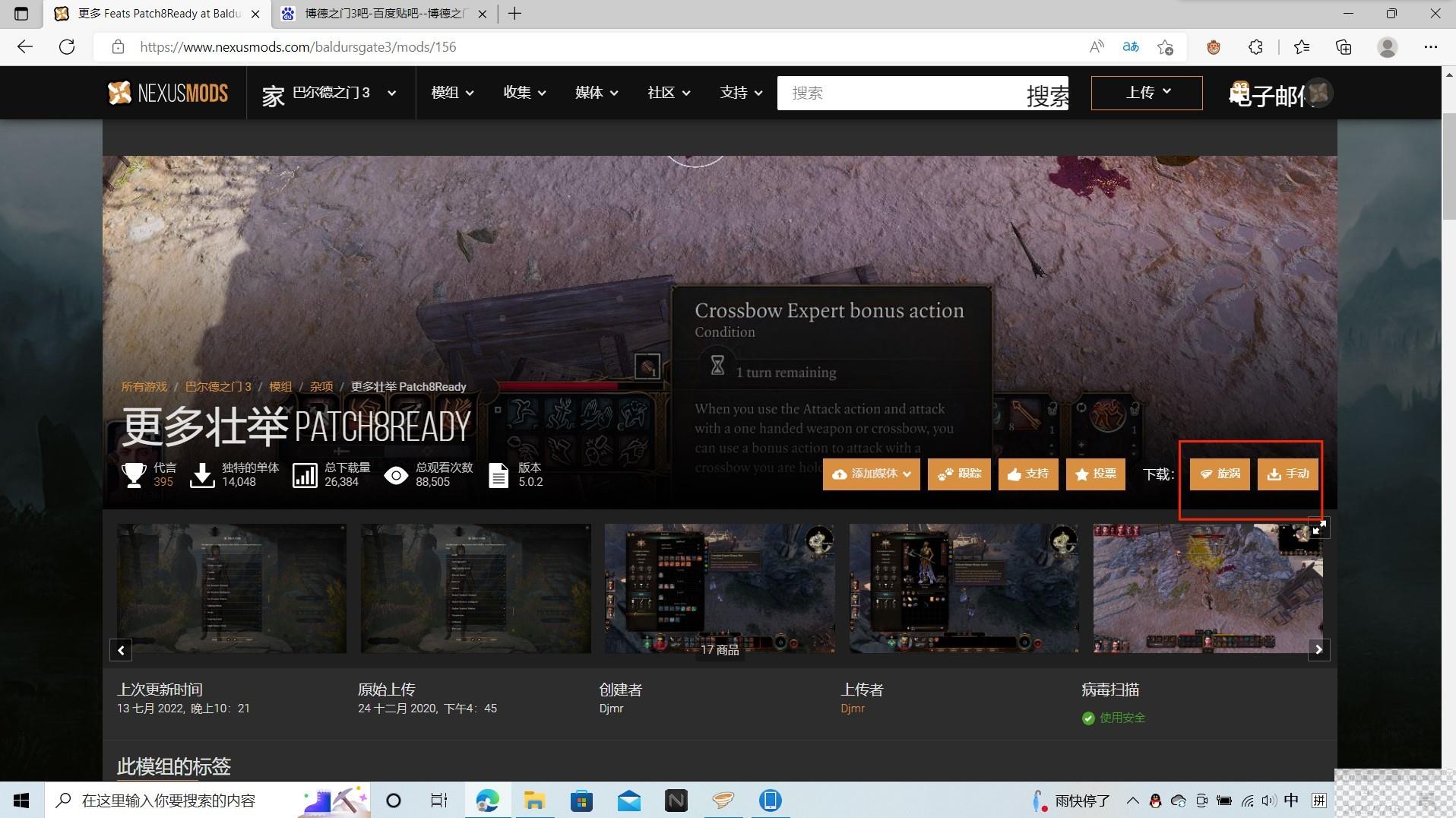1456x818 pixels.
Task: Click the page vertical scrollbar
Action: [x=1448, y=167]
